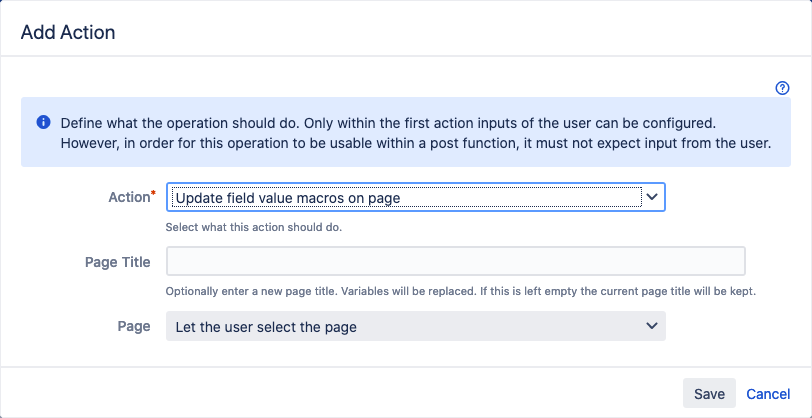Click the blue info icon in banner
812x418 pixels.
coord(43,123)
